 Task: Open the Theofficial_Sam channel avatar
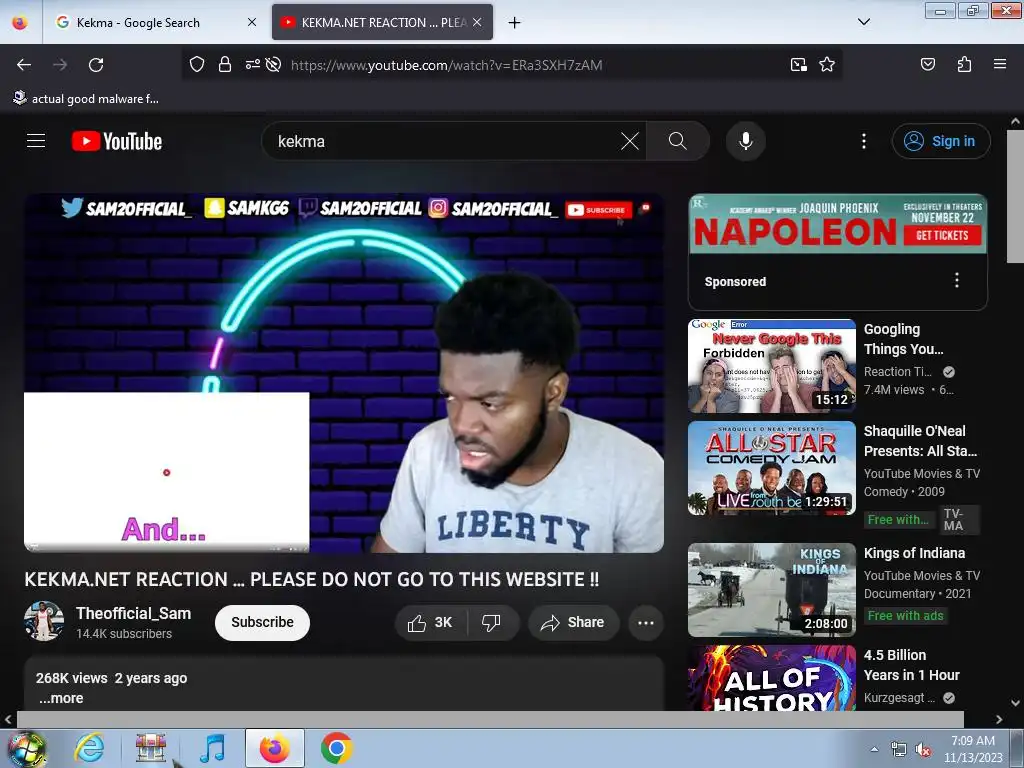tap(44, 621)
